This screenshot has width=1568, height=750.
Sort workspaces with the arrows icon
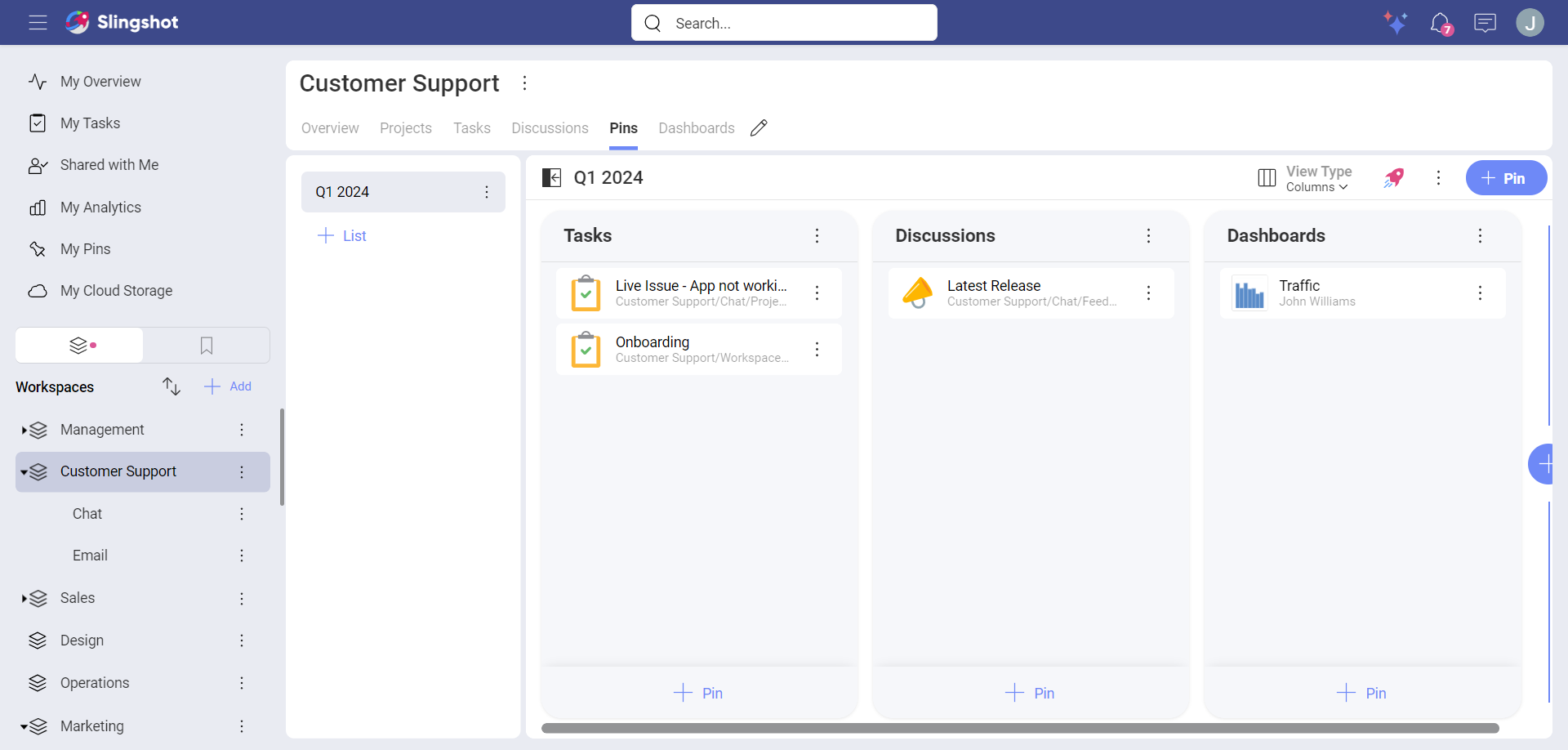(171, 386)
